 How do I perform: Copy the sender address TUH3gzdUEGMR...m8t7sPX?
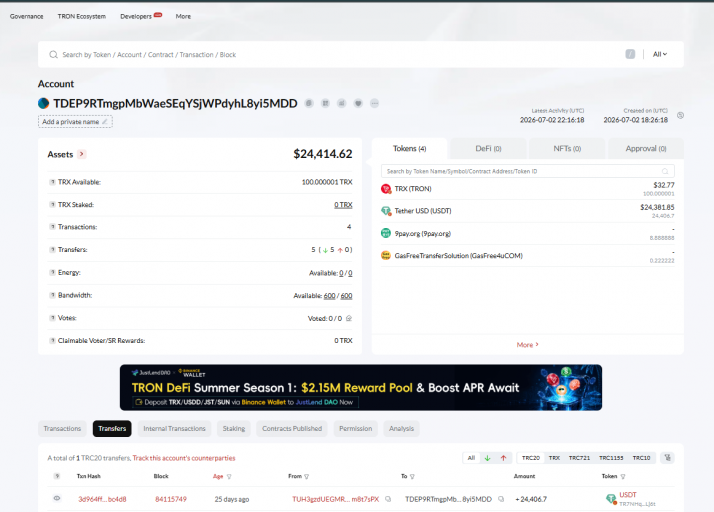[x=388, y=499]
